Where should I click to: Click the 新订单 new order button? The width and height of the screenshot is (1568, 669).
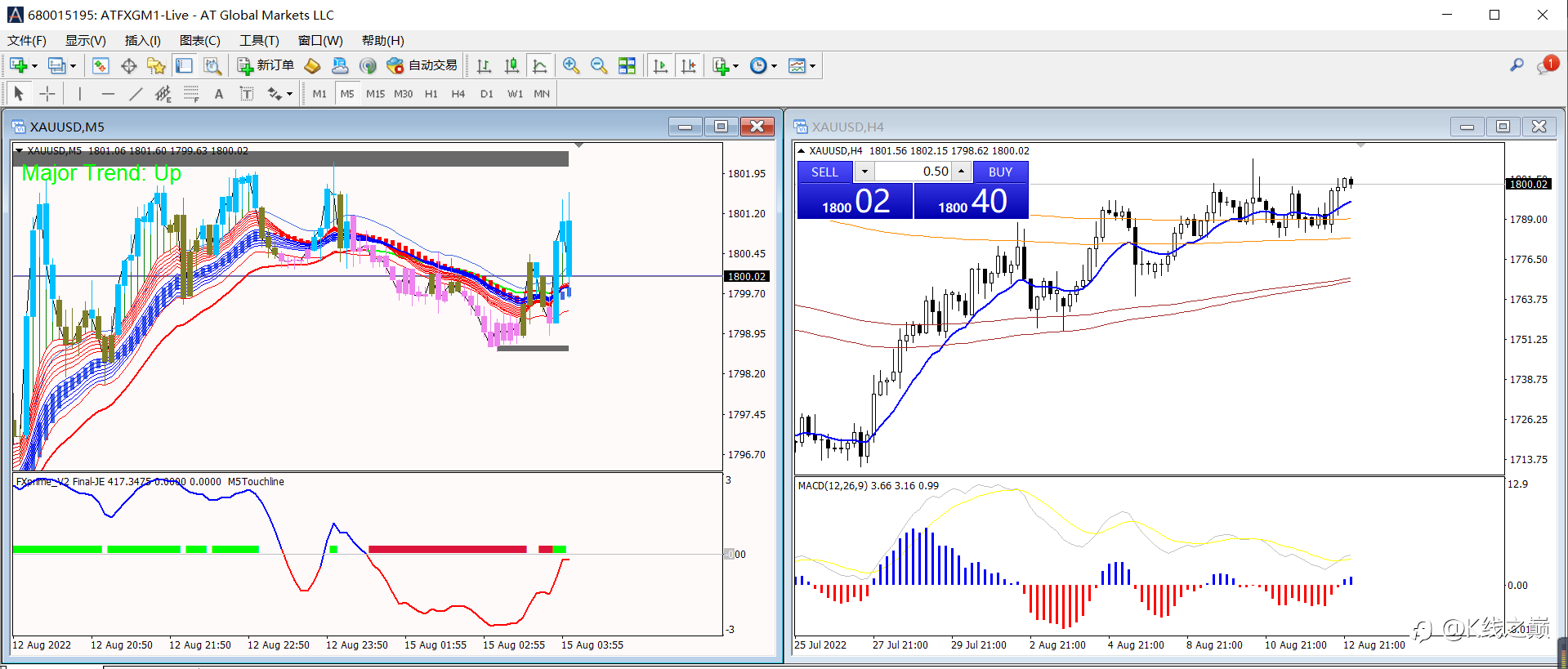(266, 66)
